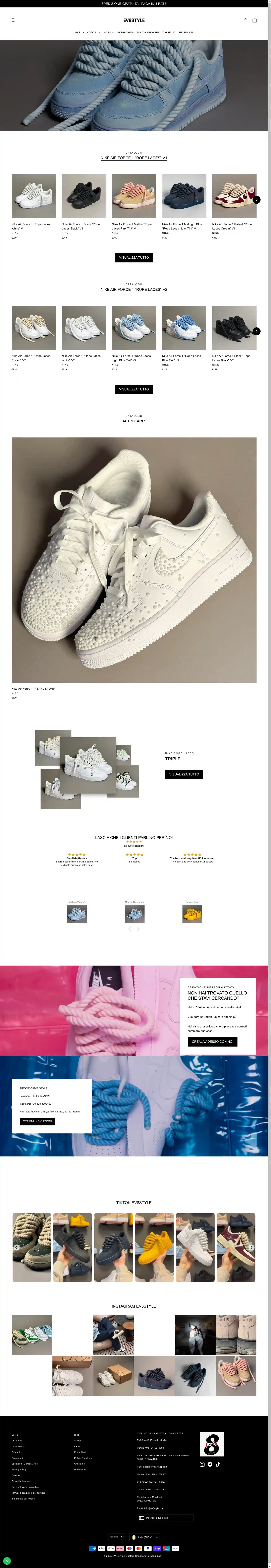Open the shopping bag cart icon
The width and height of the screenshot is (271, 1568).
pos(255,20)
